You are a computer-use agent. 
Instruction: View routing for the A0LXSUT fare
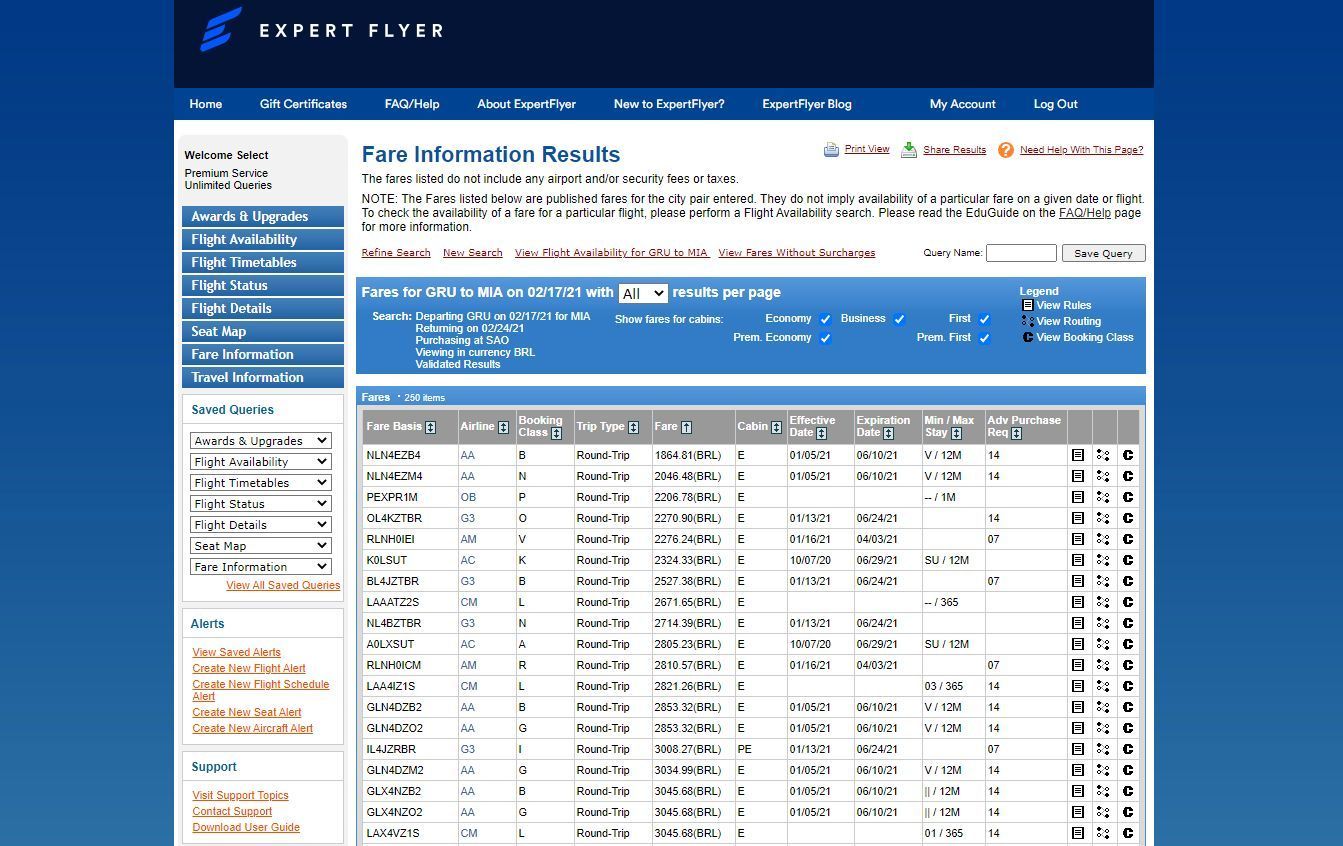tap(1103, 644)
